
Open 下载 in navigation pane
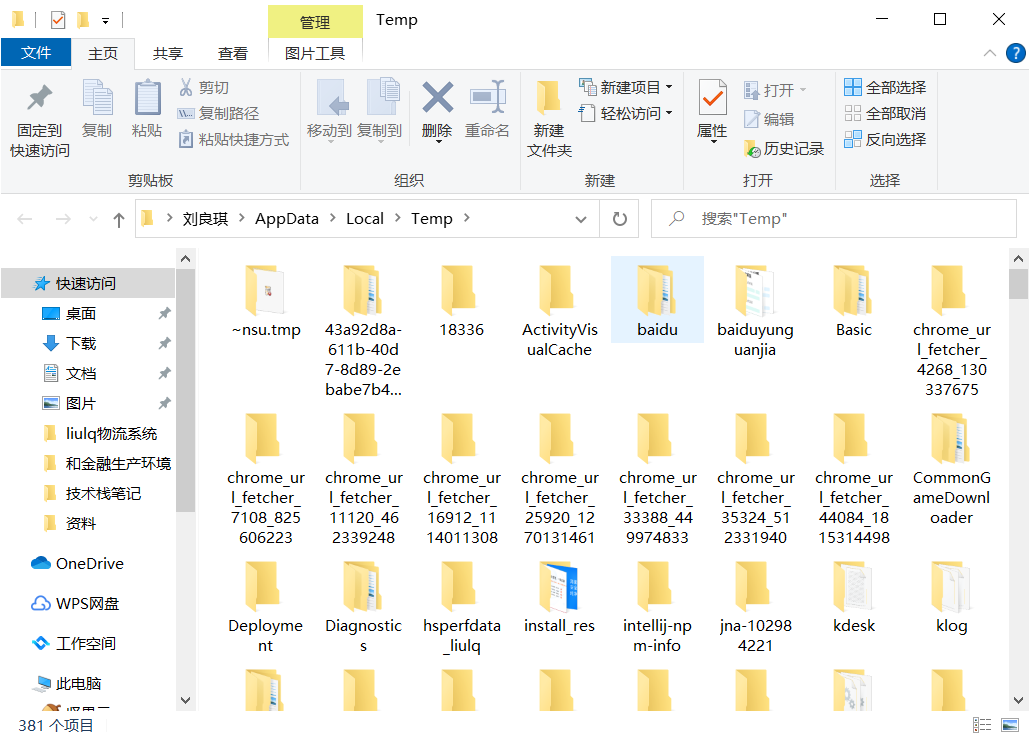tap(81, 344)
